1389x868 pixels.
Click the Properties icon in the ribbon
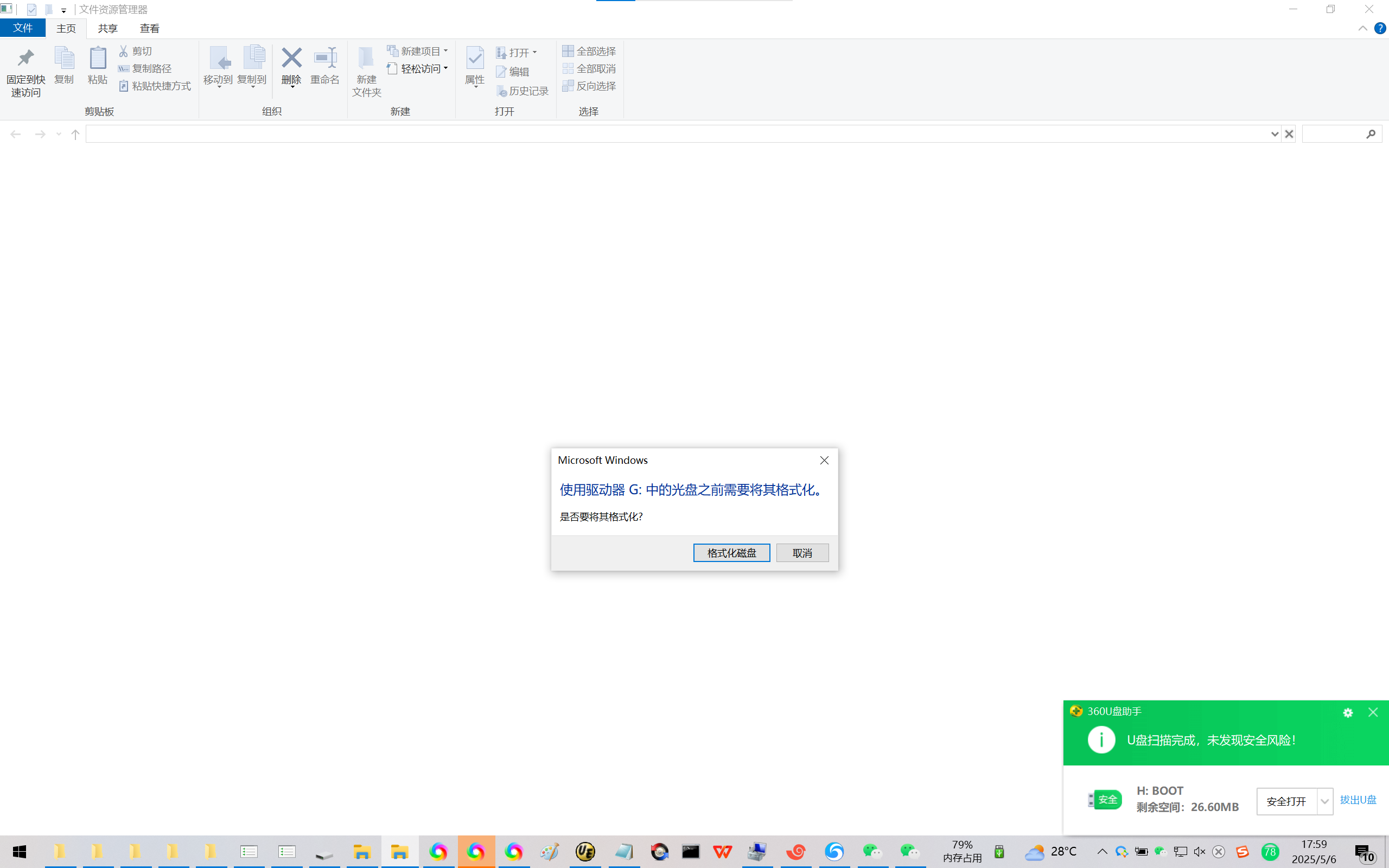point(475,58)
